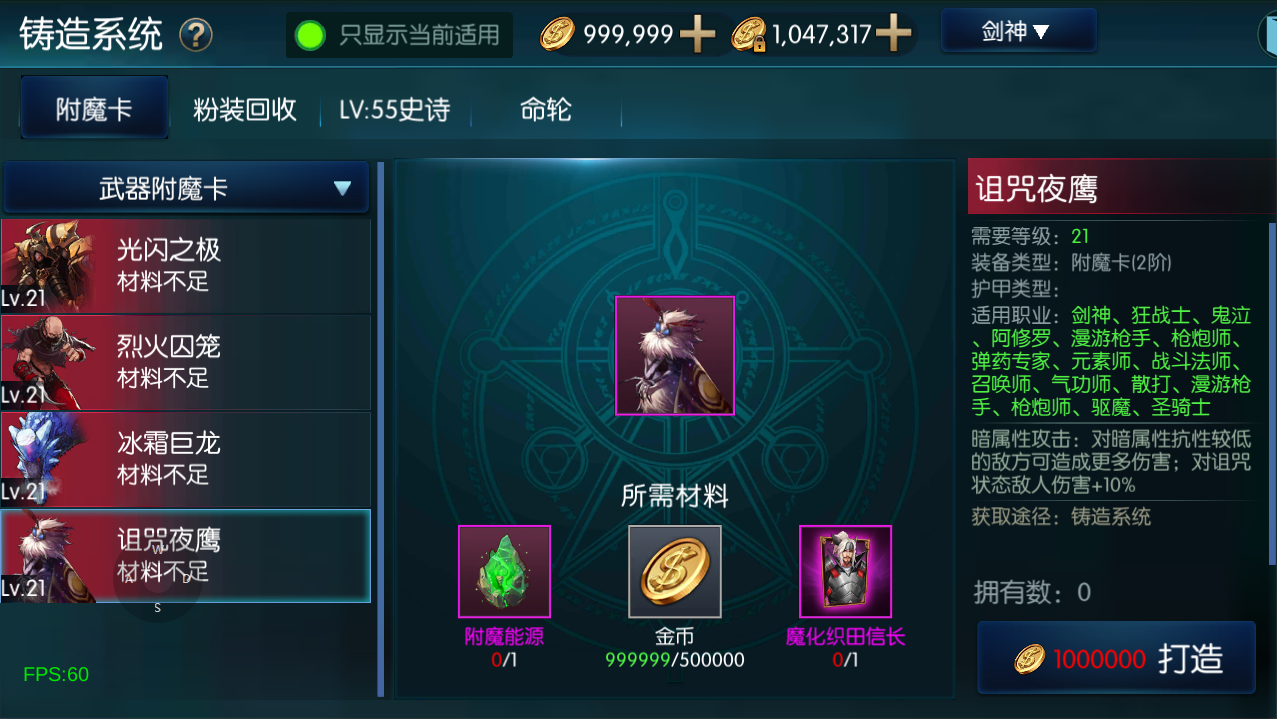The height and width of the screenshot is (719, 1277).
Task: Open the 命轮 tab
Action: pyautogui.click(x=546, y=109)
